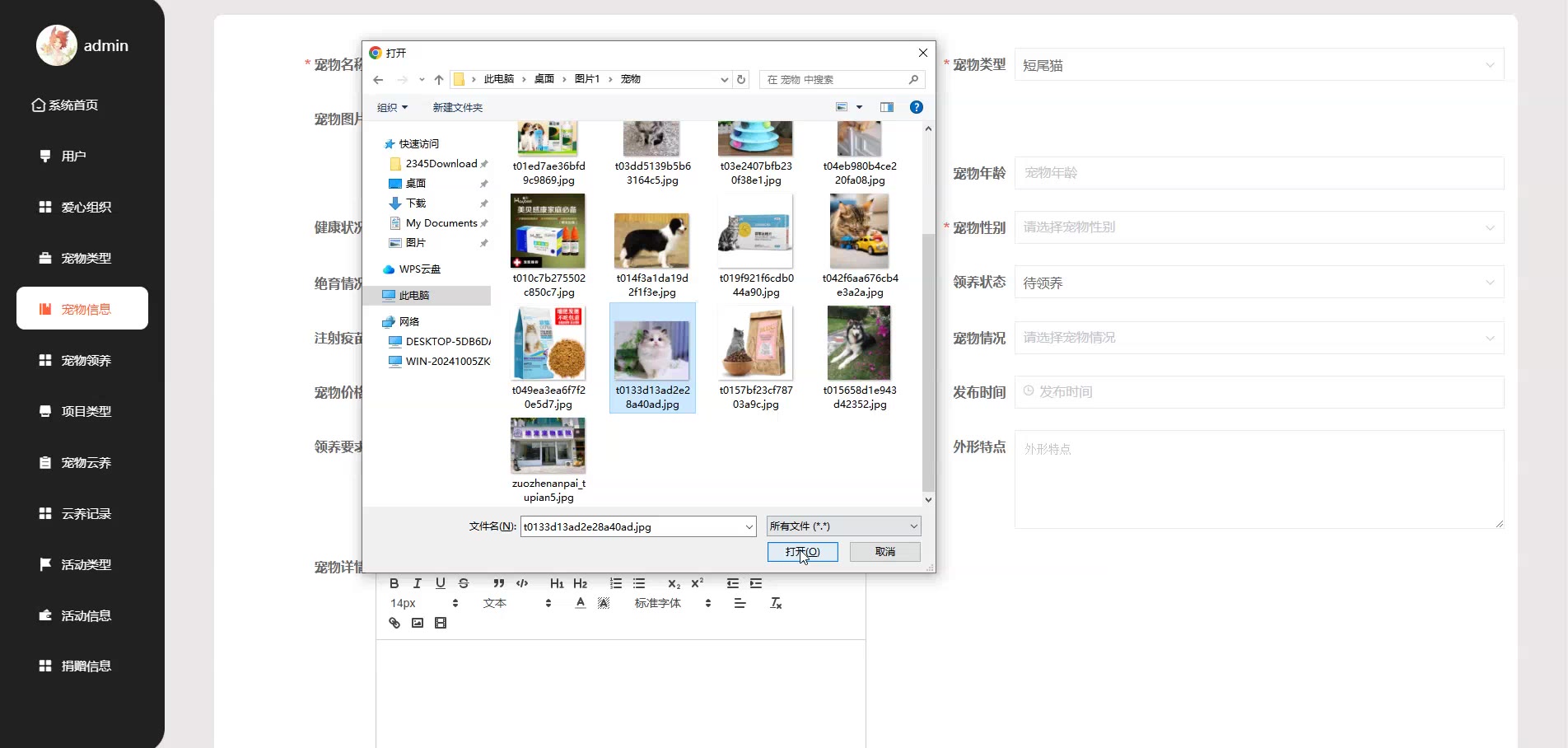Click the refresh button in file dialog

(741, 80)
